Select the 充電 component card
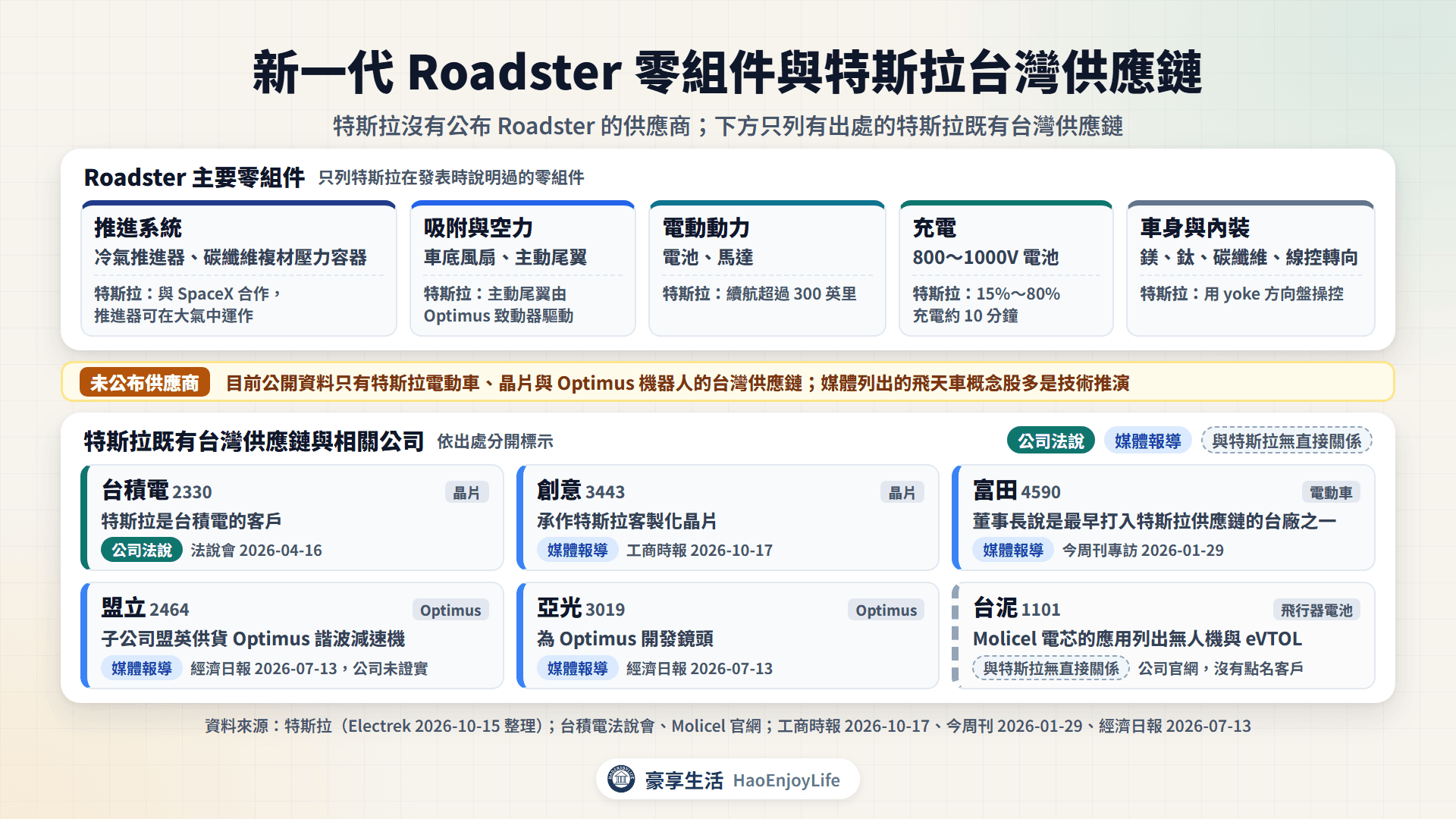The image size is (1456, 819). point(1006,268)
